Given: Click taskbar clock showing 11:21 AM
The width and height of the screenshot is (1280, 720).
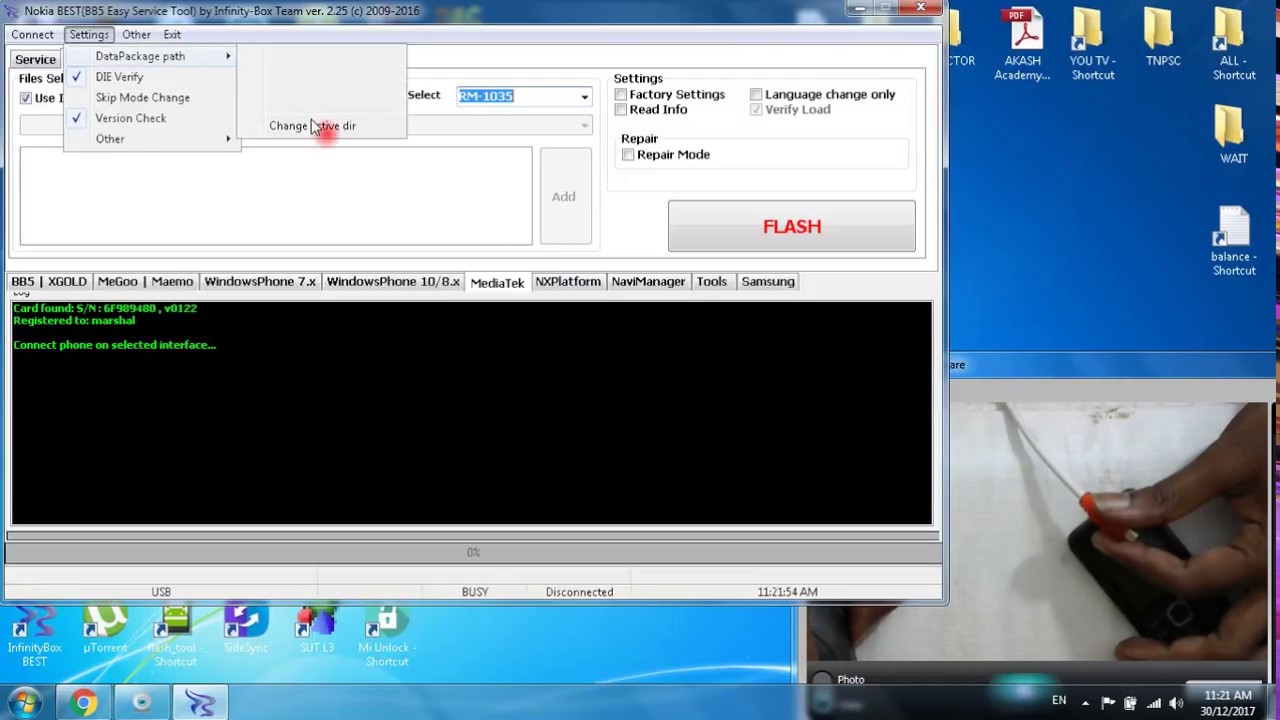Looking at the screenshot, I should point(1228,703).
